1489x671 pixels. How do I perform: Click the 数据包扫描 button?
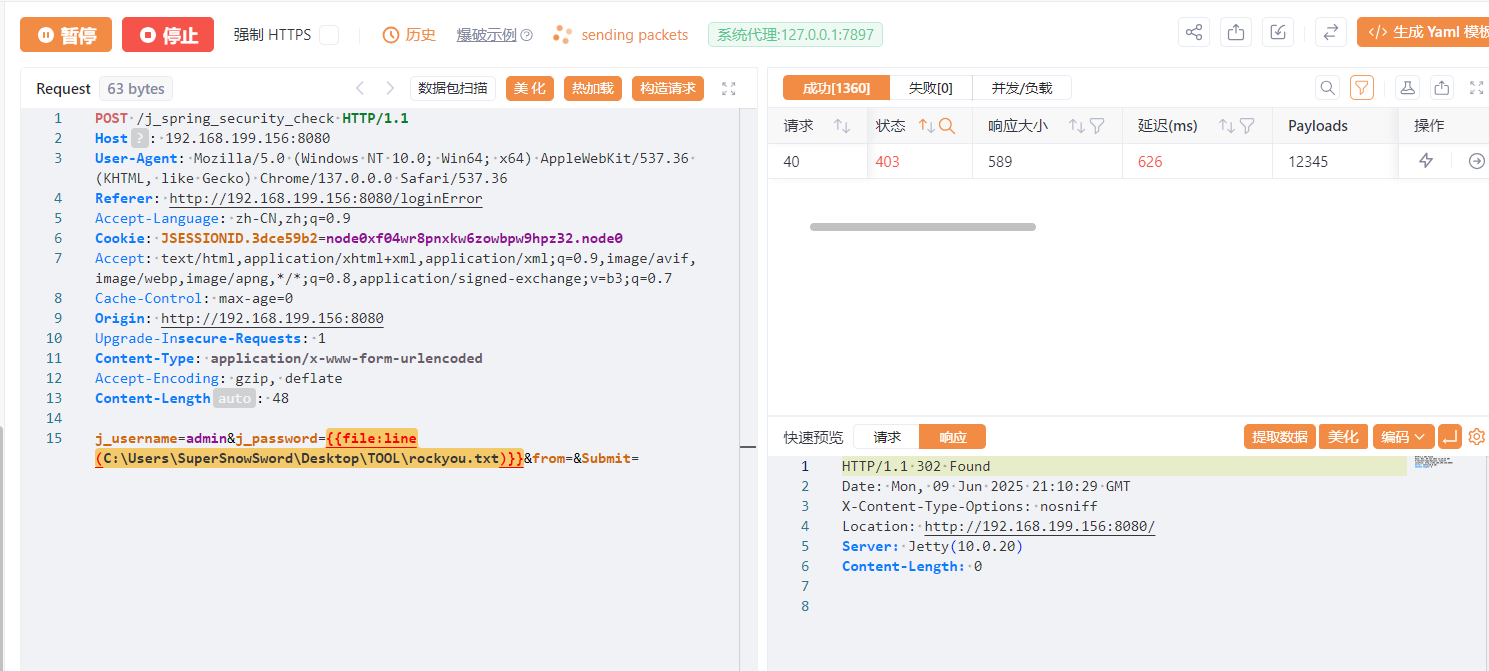point(453,88)
